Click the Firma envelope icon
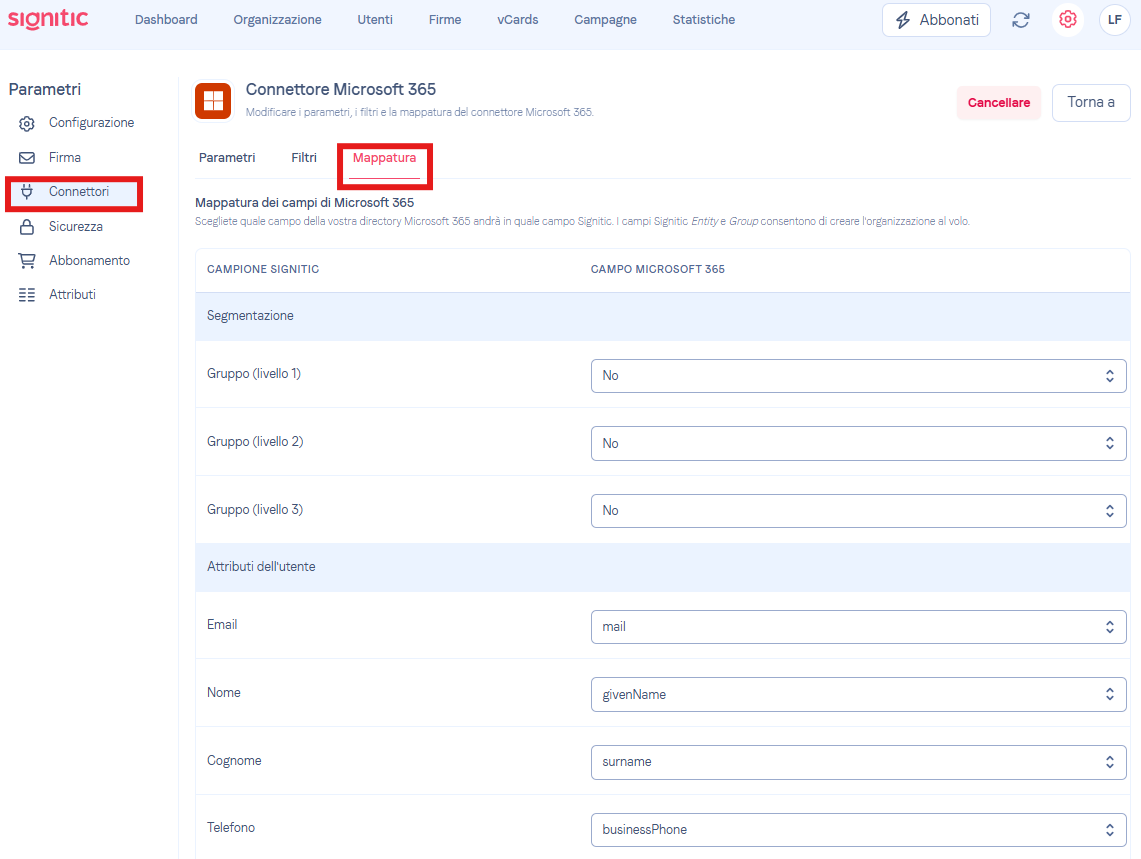Image resolution: width=1141 pixels, height=859 pixels. pyautogui.click(x=27, y=158)
